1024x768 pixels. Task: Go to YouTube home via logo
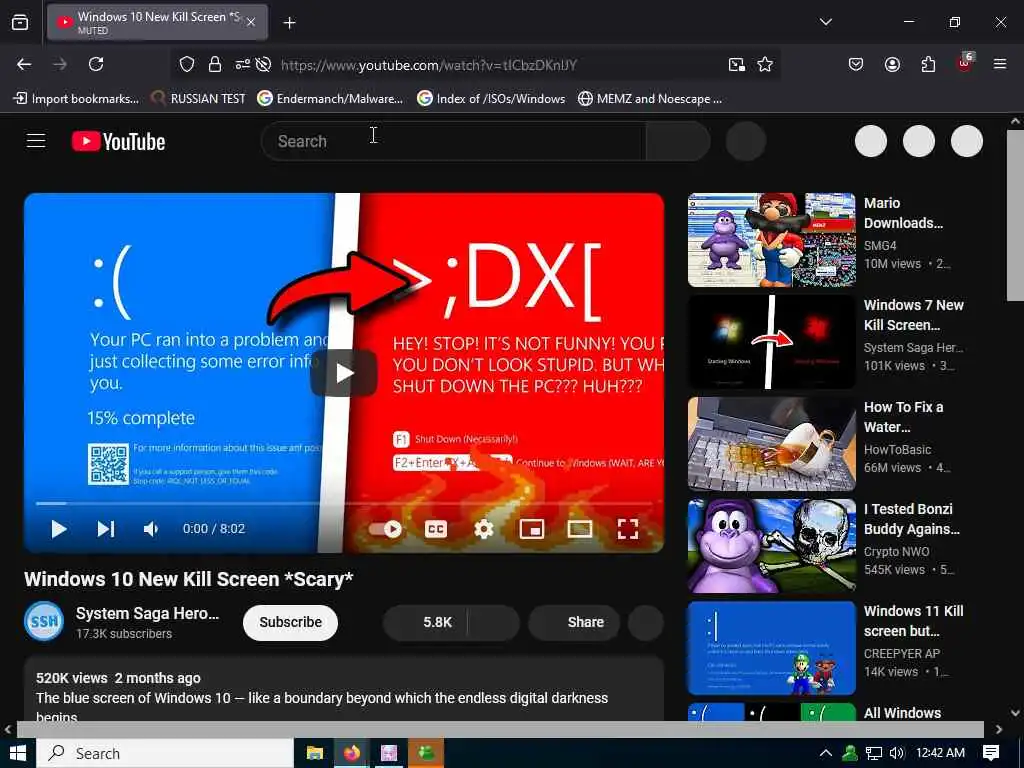click(119, 141)
